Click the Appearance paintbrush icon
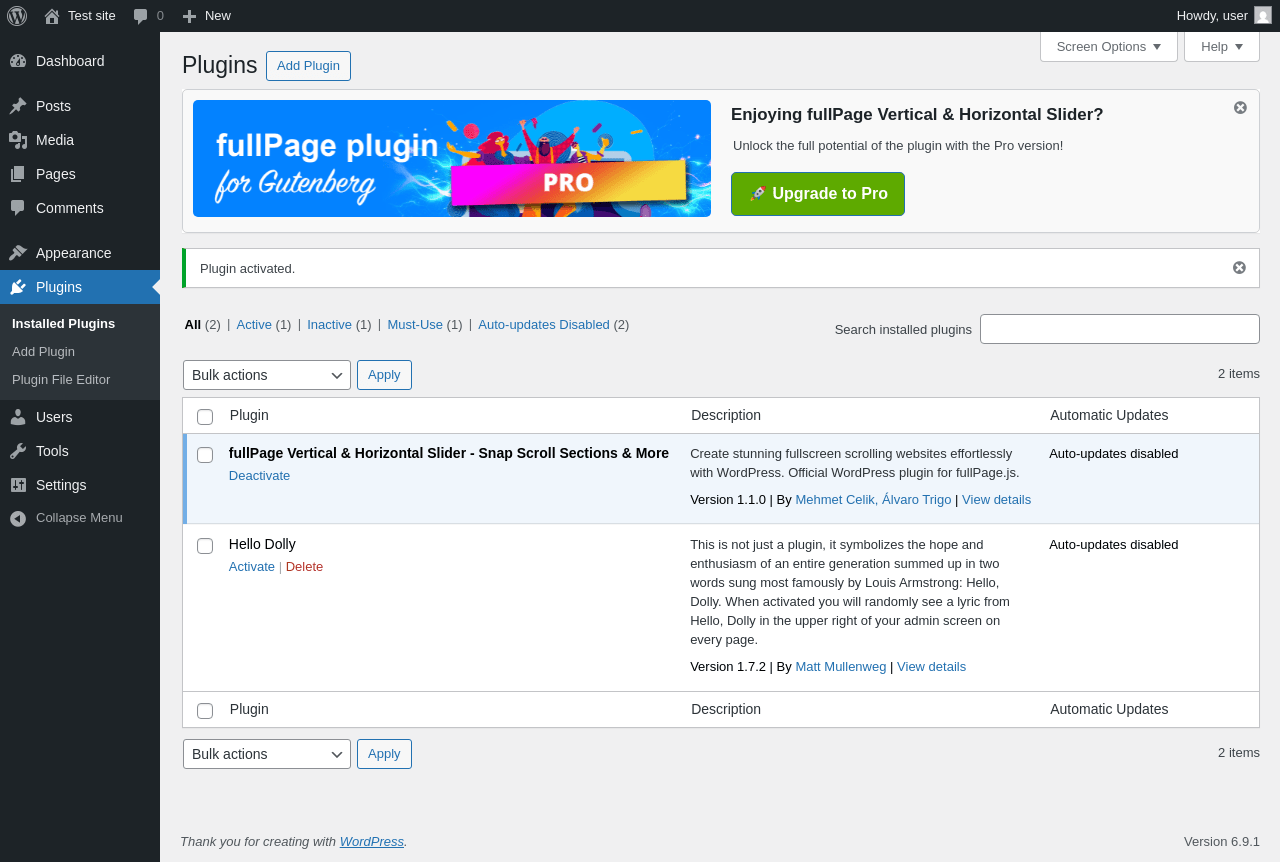Viewport: 1280px width, 862px height. (x=18, y=253)
